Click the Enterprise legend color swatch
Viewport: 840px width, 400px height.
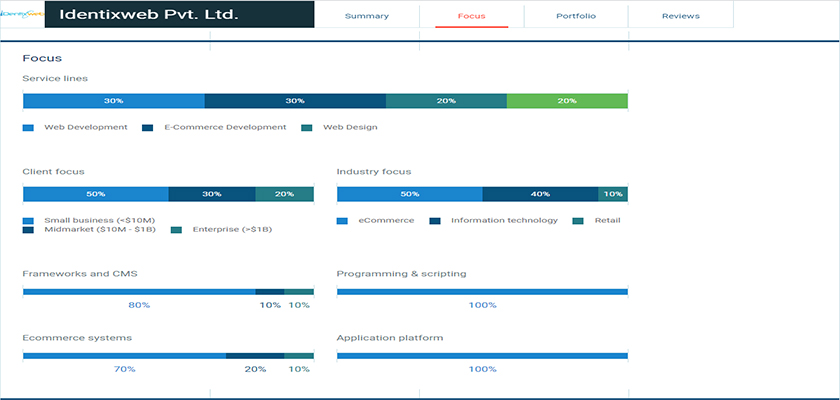click(176, 230)
